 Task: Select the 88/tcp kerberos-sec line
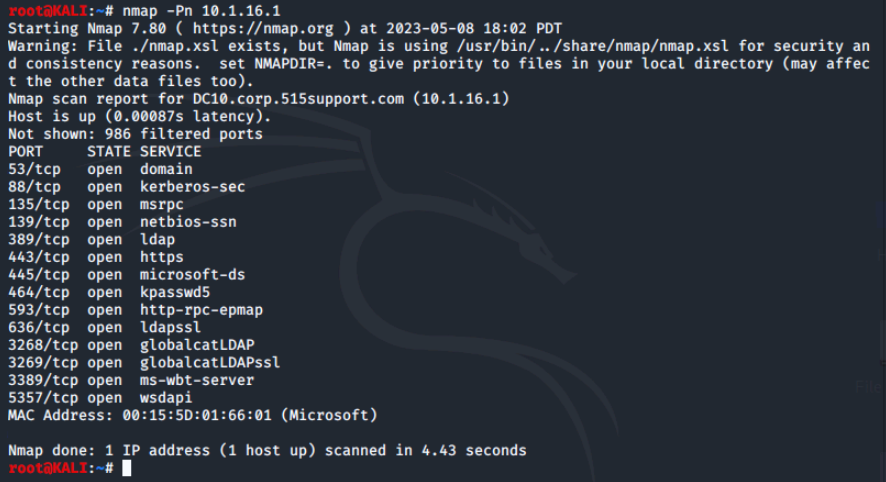(x=127, y=186)
